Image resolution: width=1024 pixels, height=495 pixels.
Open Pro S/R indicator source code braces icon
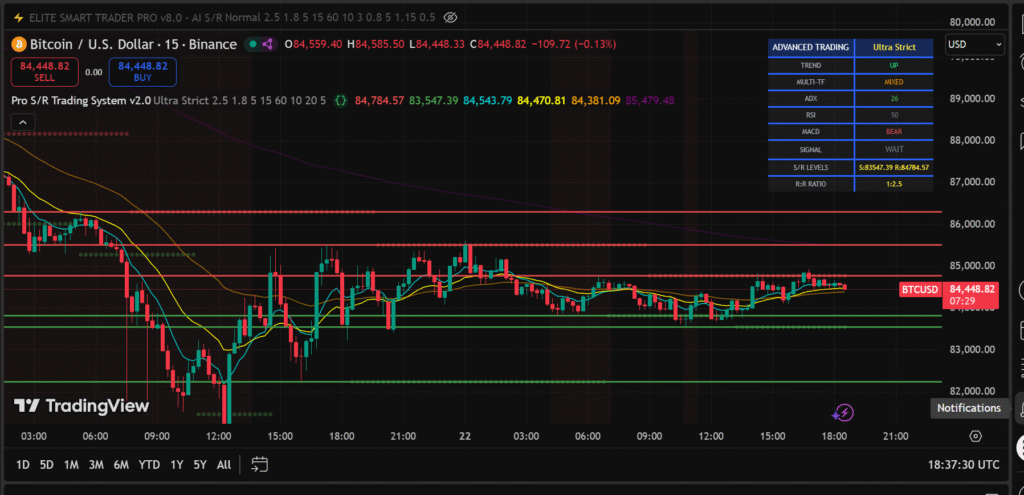click(340, 101)
